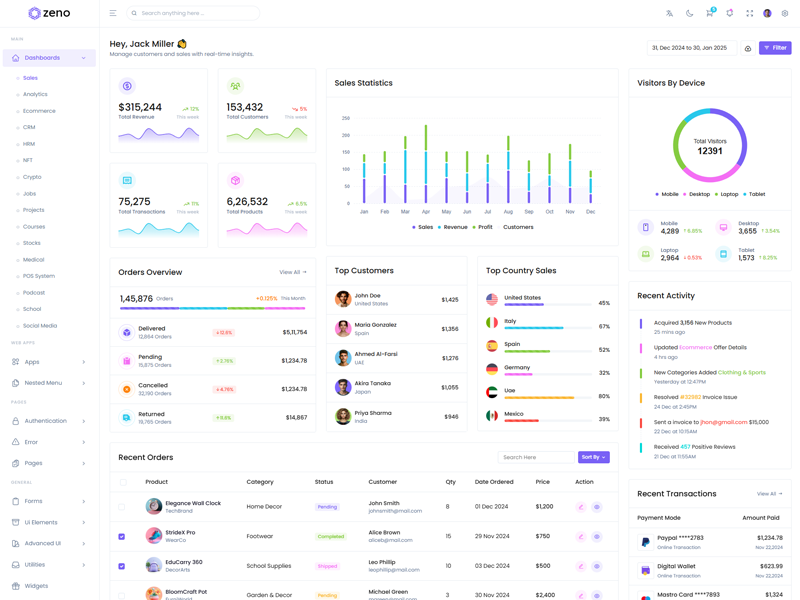
Task: Check the Elegance Wall Clock order checkbox
Action: click(122, 507)
